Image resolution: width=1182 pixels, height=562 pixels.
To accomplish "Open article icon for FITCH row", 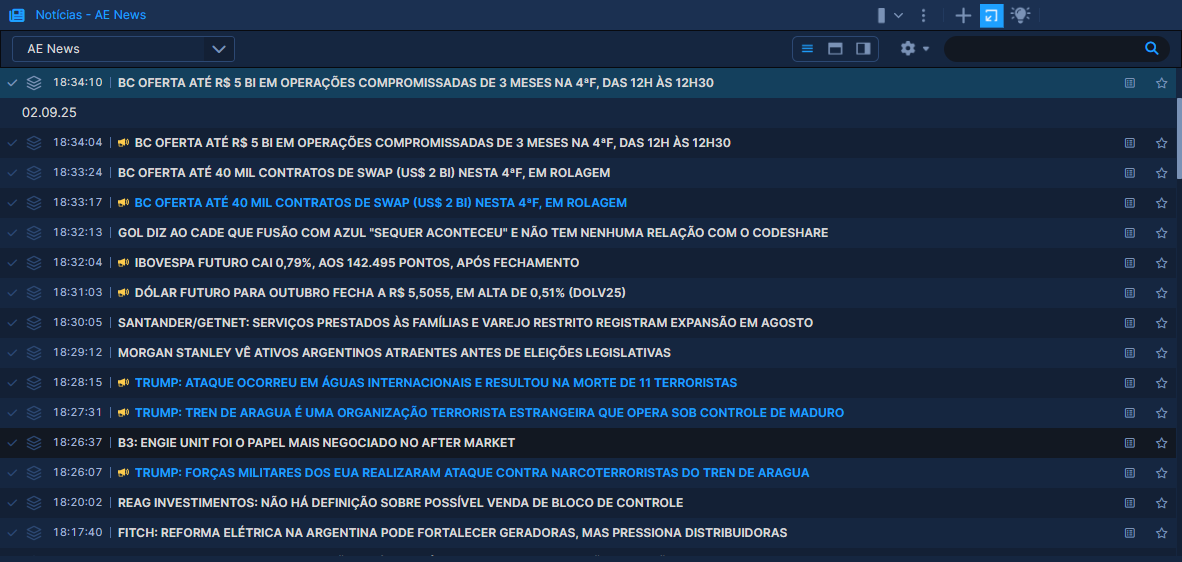I will 1129,533.
